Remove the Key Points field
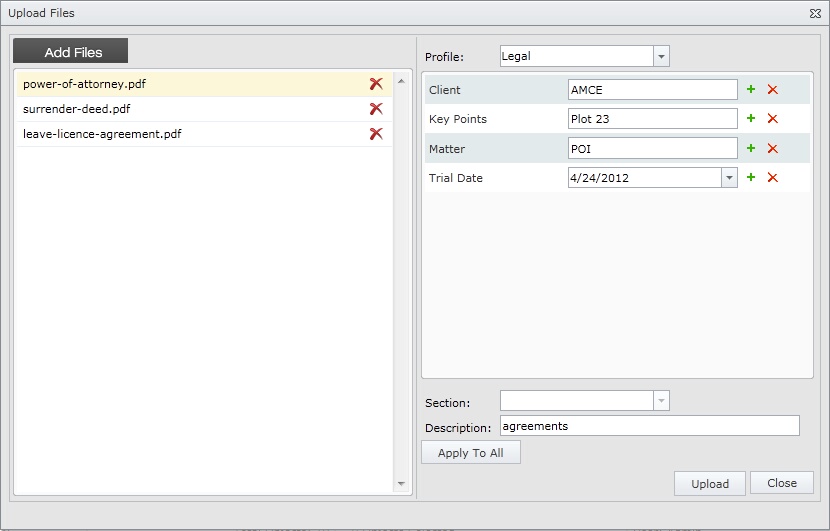The height and width of the screenshot is (531, 830). tap(772, 119)
